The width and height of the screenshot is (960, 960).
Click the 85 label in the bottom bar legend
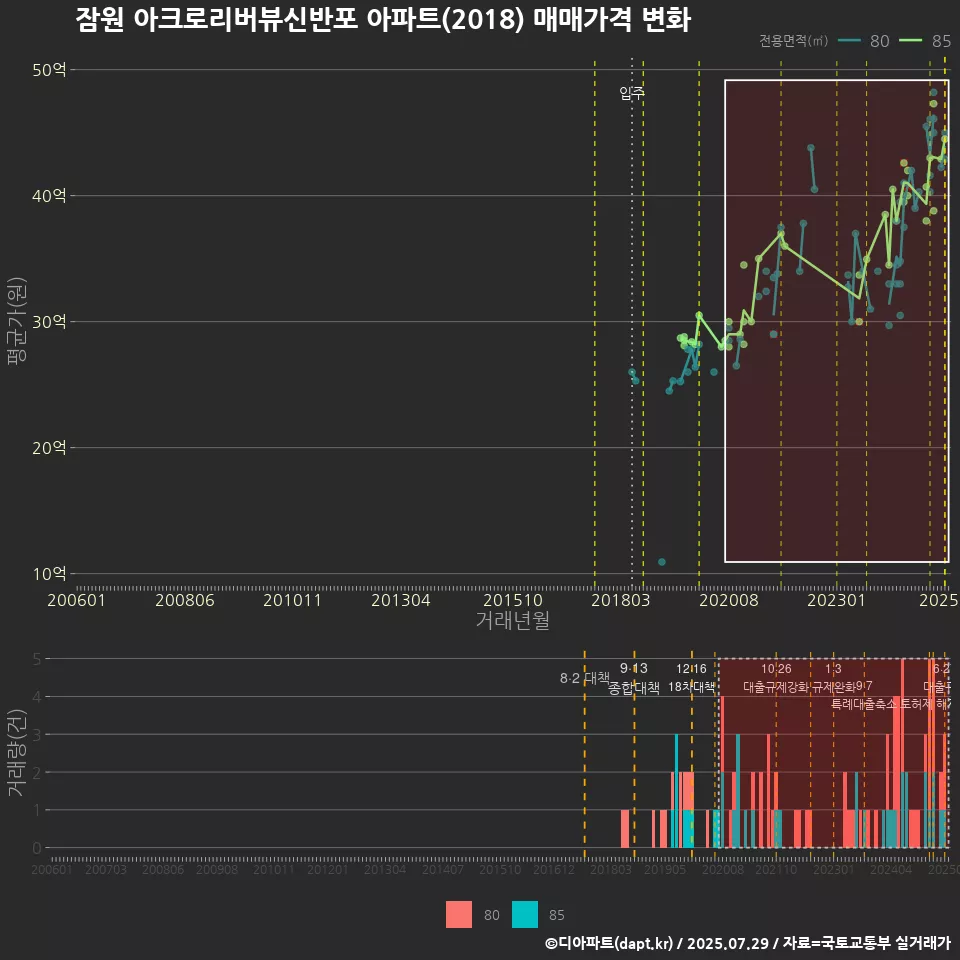(557, 915)
